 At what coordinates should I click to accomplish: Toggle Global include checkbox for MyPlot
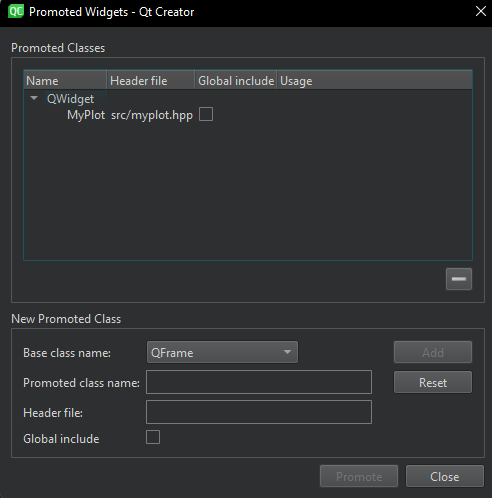tap(206, 114)
